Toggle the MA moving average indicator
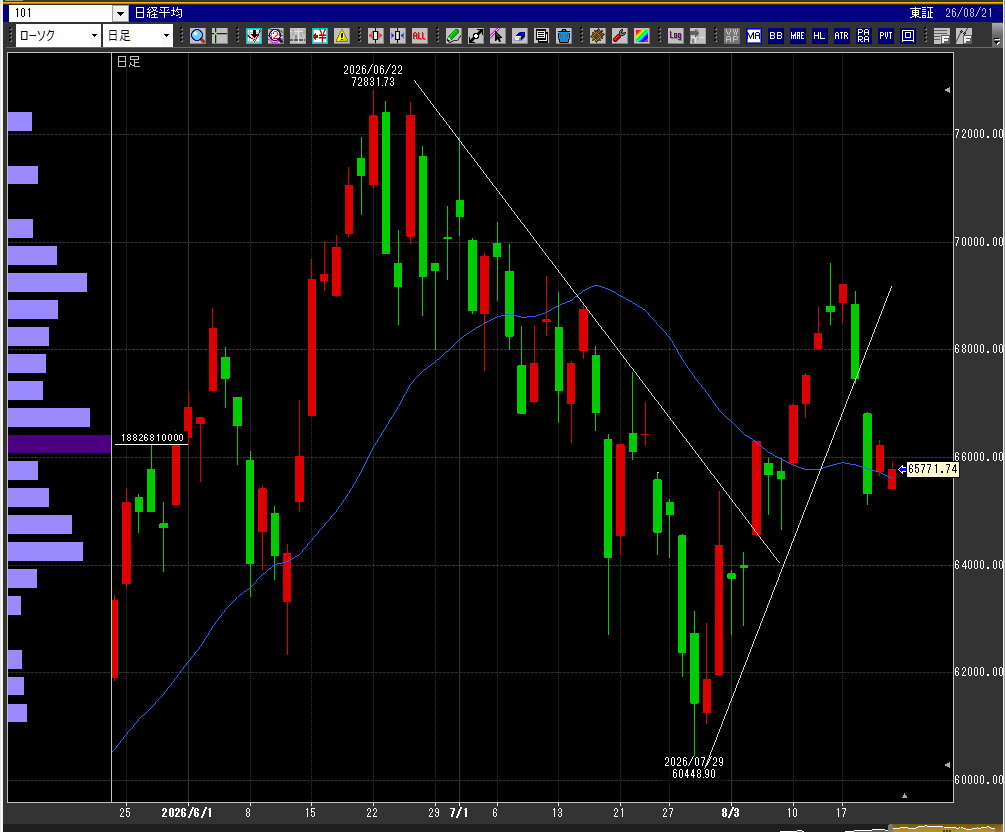Image resolution: width=1005 pixels, height=832 pixels. 754,36
